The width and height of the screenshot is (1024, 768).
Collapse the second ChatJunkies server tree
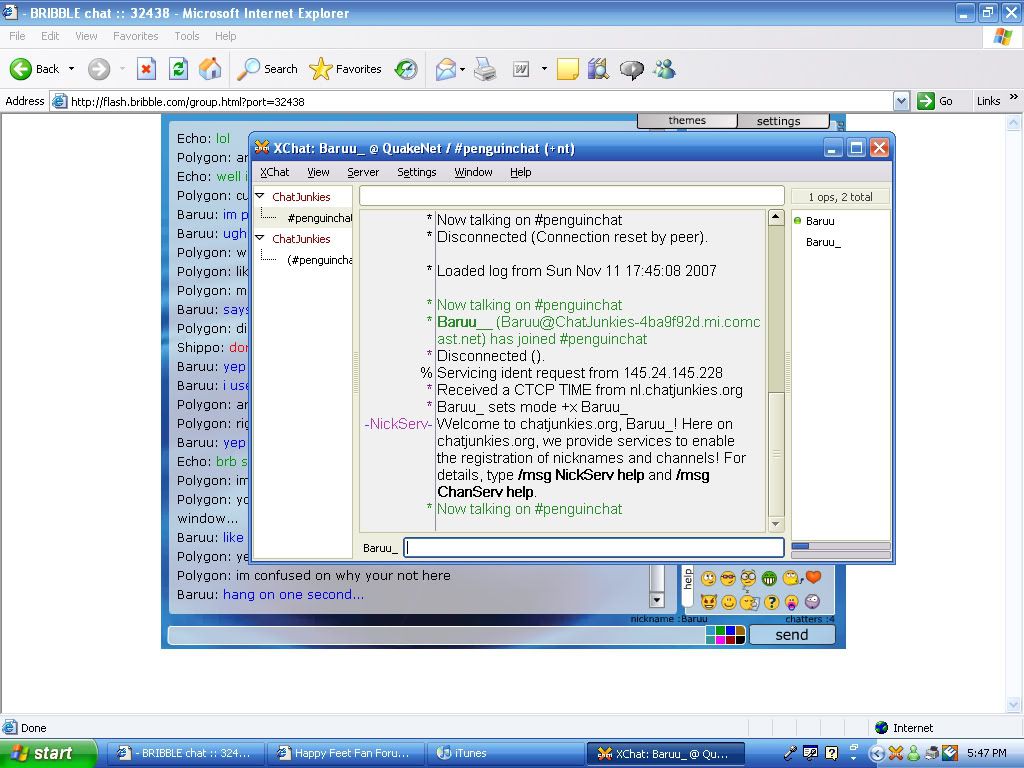(260, 238)
